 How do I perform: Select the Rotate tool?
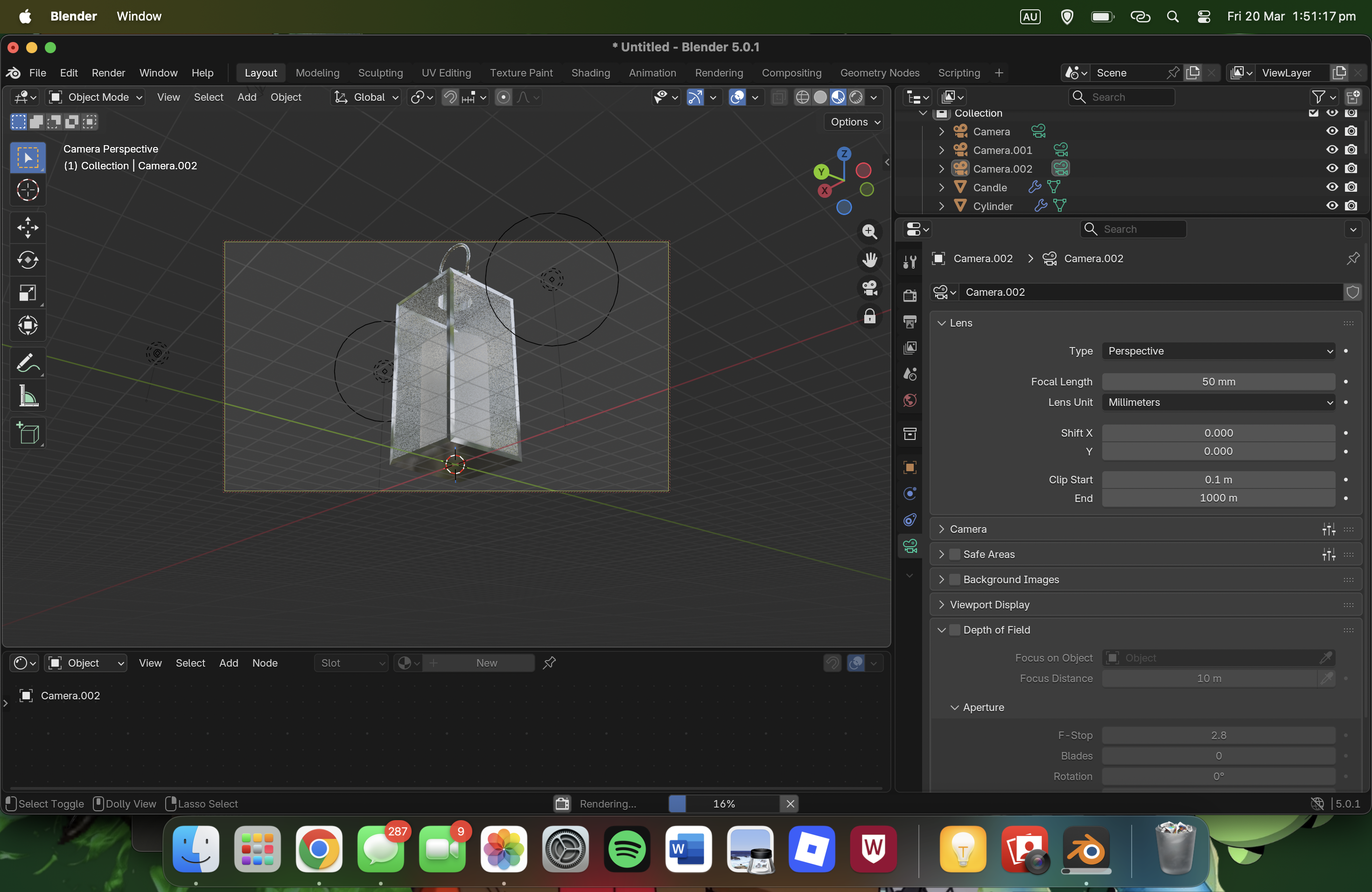(28, 260)
